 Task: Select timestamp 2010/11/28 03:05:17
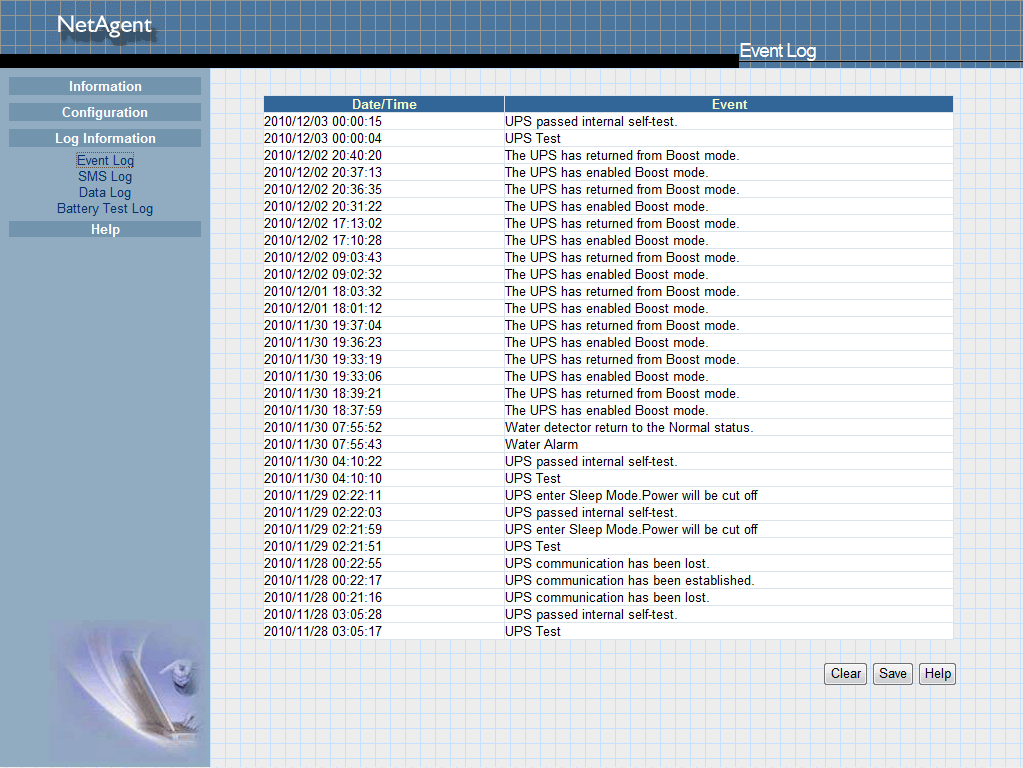tap(323, 631)
